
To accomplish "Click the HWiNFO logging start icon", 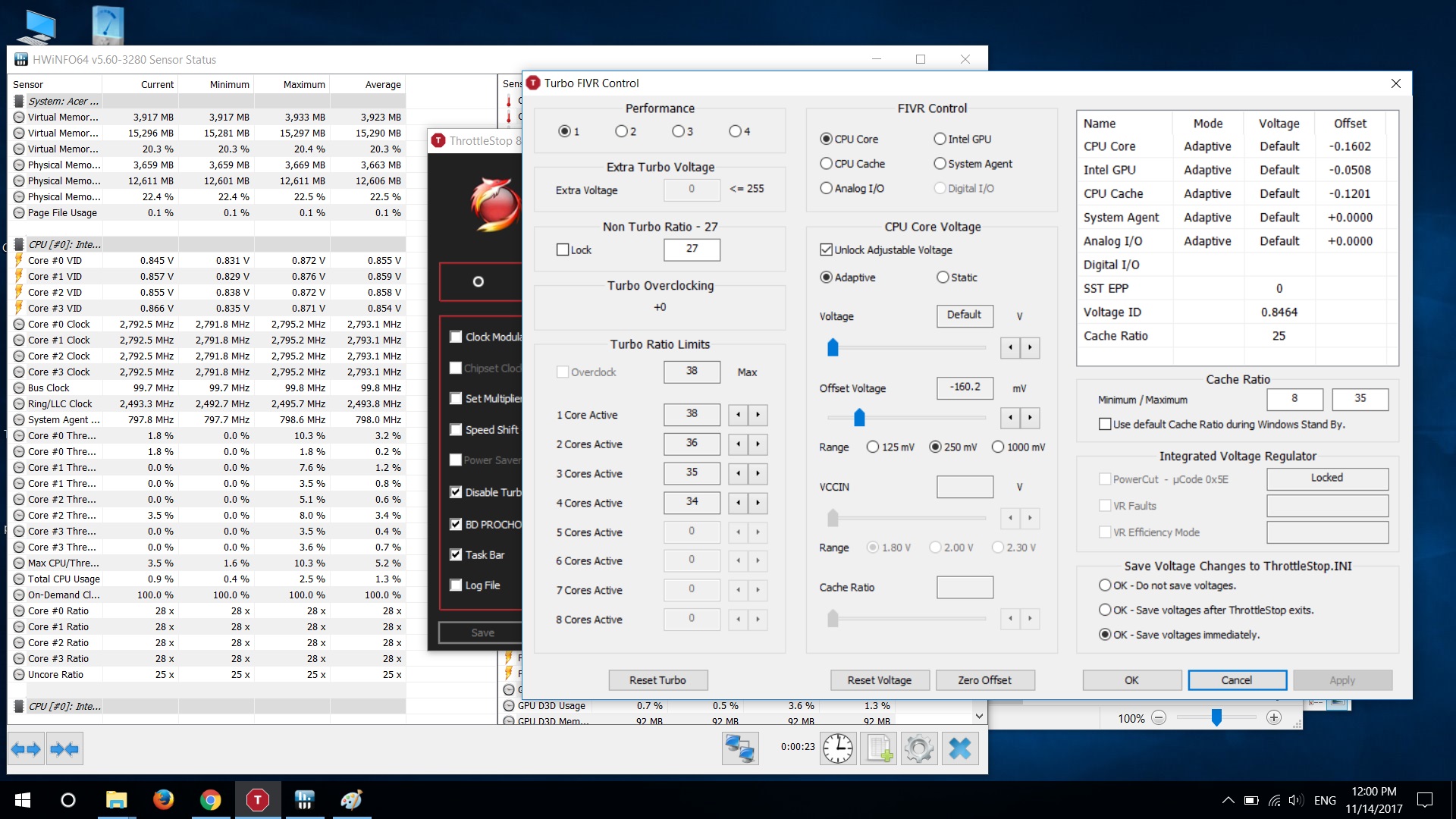I will pos(879,749).
